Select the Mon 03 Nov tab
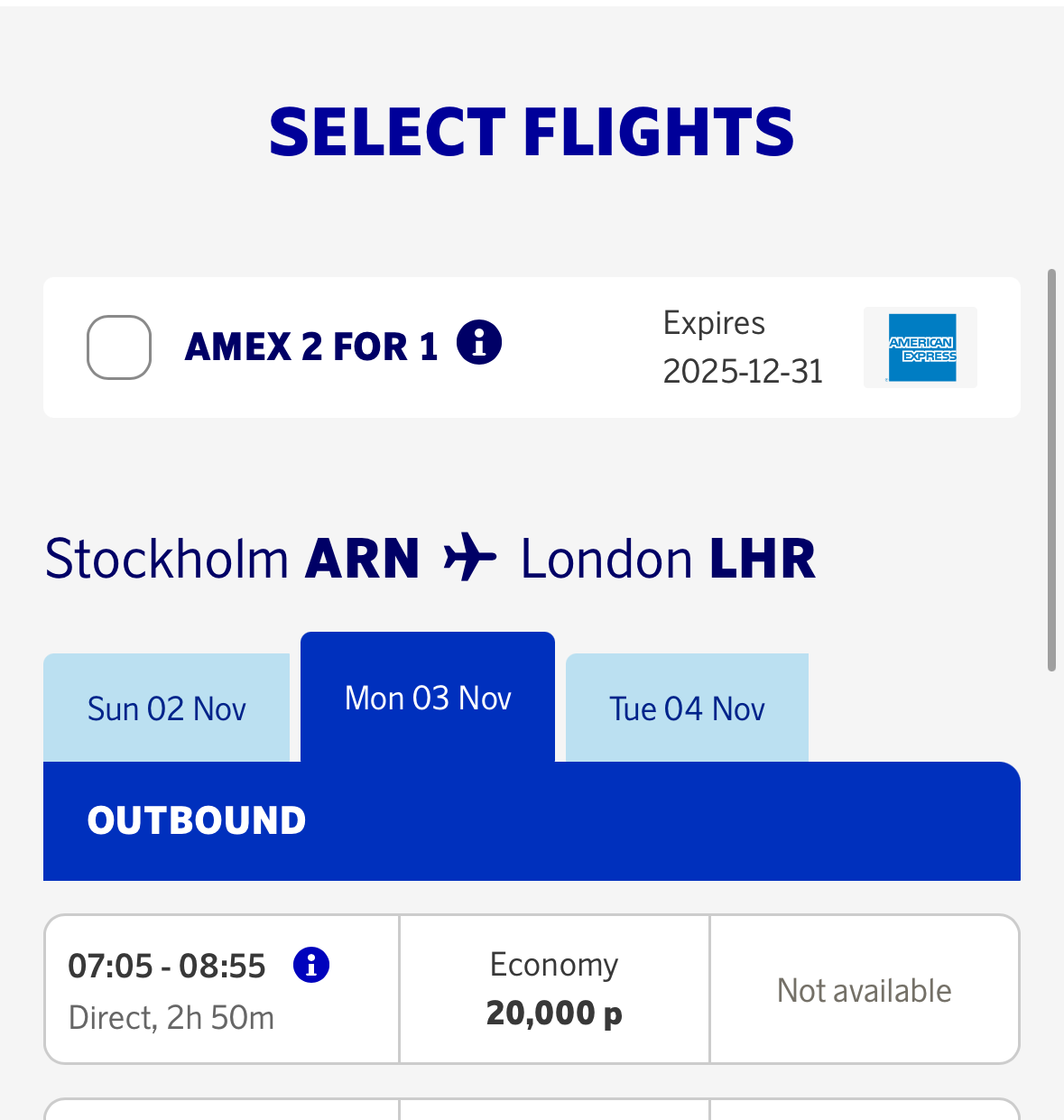The height and width of the screenshot is (1120, 1064). coord(428,699)
